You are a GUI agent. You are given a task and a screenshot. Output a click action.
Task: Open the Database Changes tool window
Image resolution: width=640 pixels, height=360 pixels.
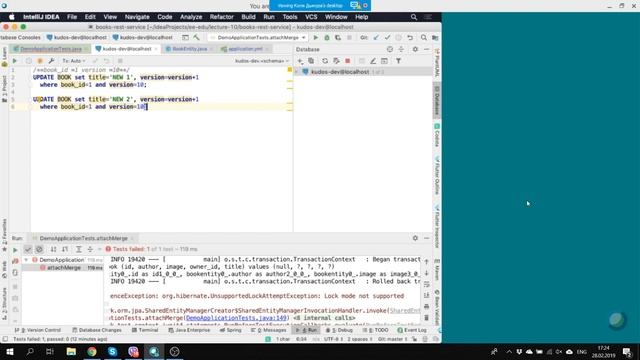[x=97, y=330]
